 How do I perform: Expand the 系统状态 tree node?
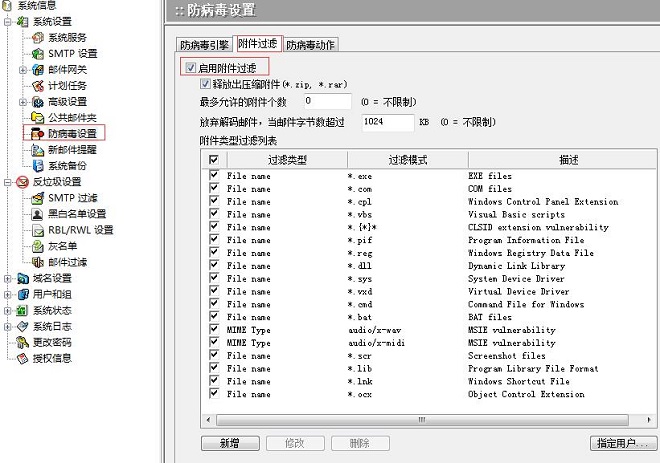(x=8, y=310)
